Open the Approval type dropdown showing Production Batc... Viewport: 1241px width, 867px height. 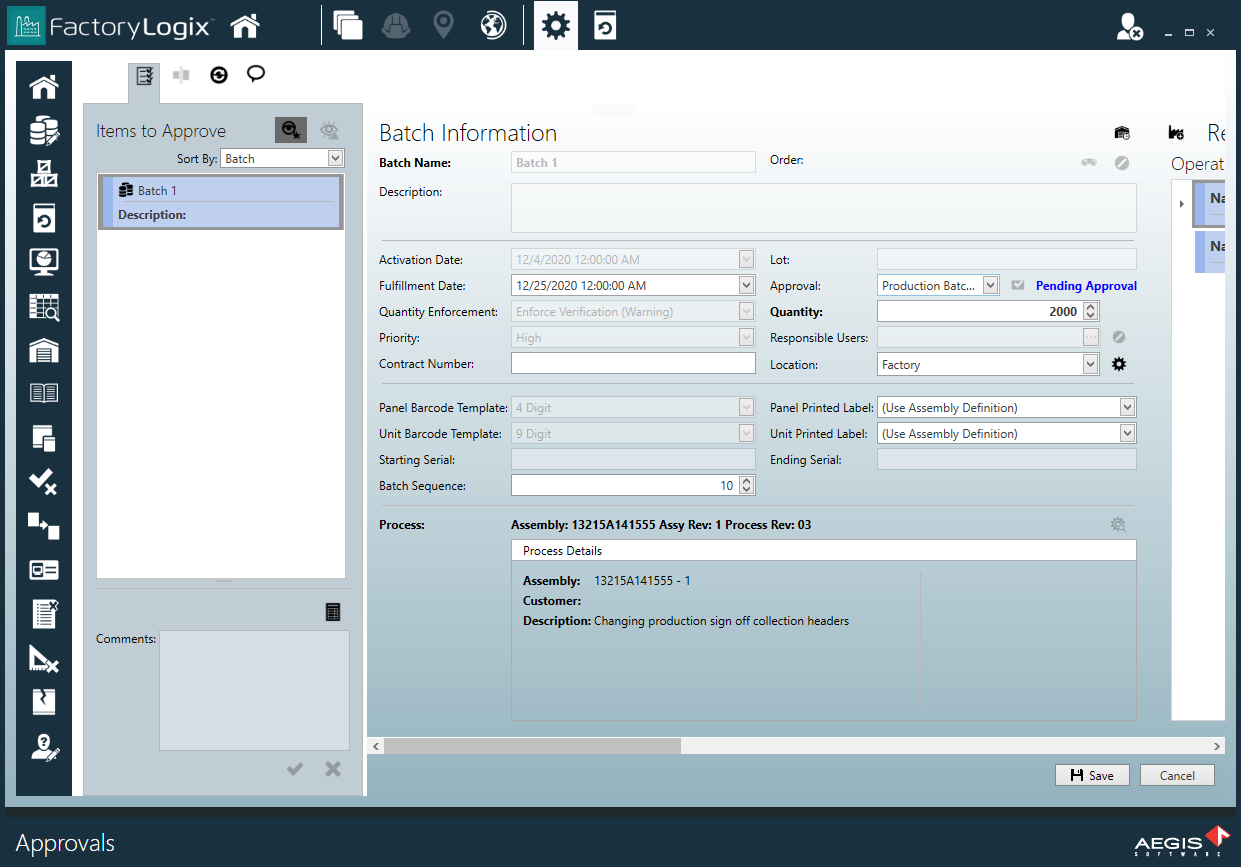click(x=937, y=284)
